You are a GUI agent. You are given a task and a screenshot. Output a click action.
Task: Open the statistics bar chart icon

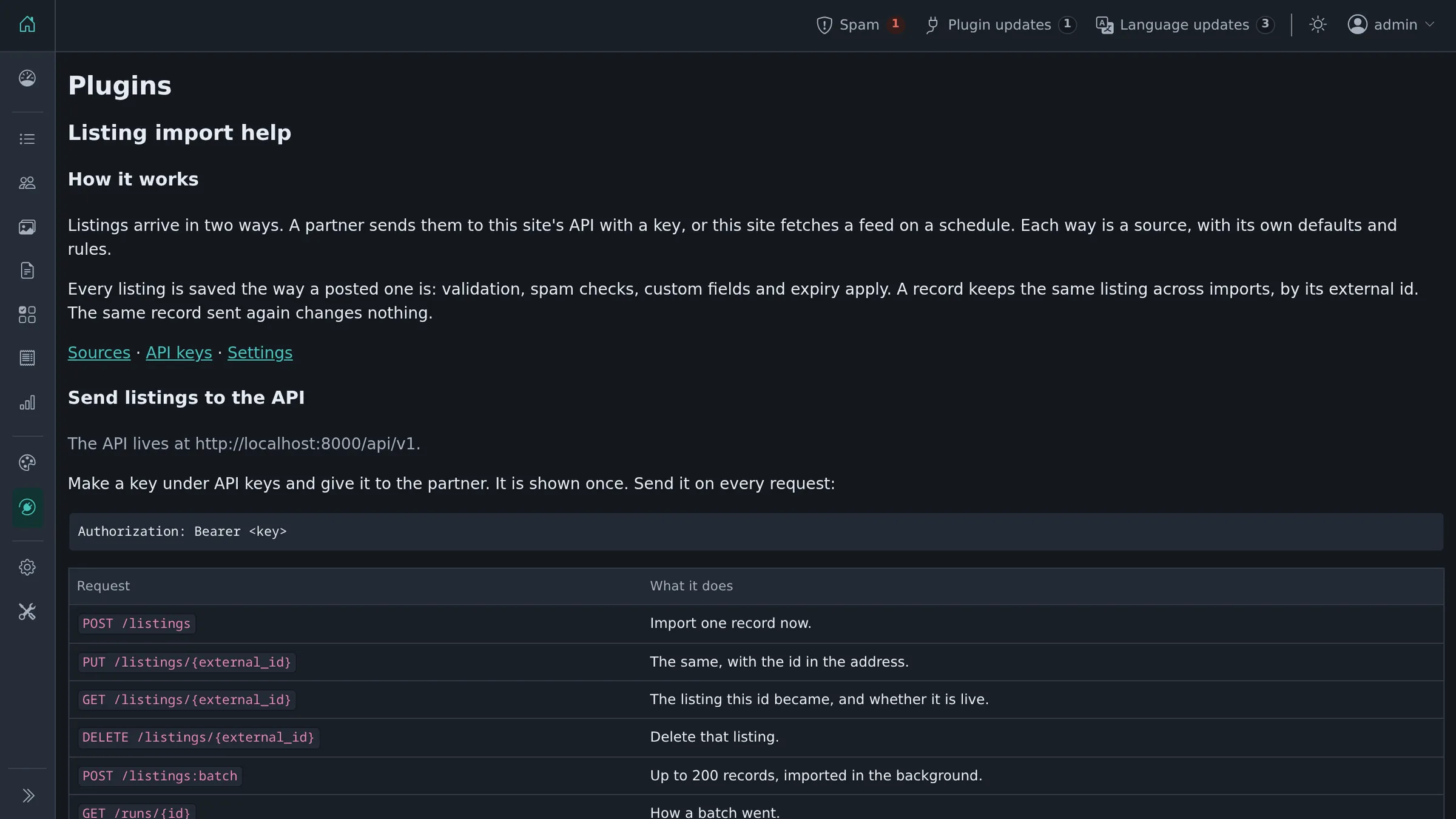pyautogui.click(x=27, y=402)
